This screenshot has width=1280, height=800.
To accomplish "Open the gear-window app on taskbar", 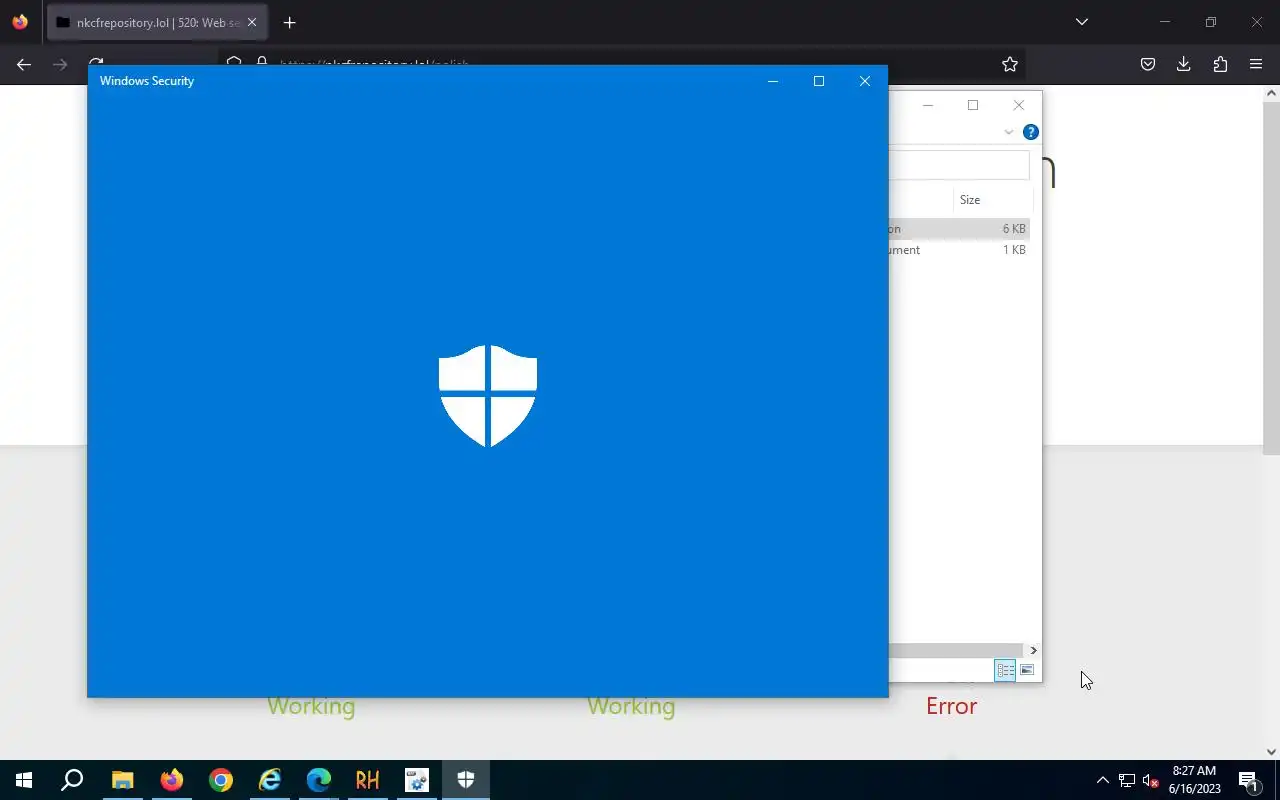I will point(416,780).
